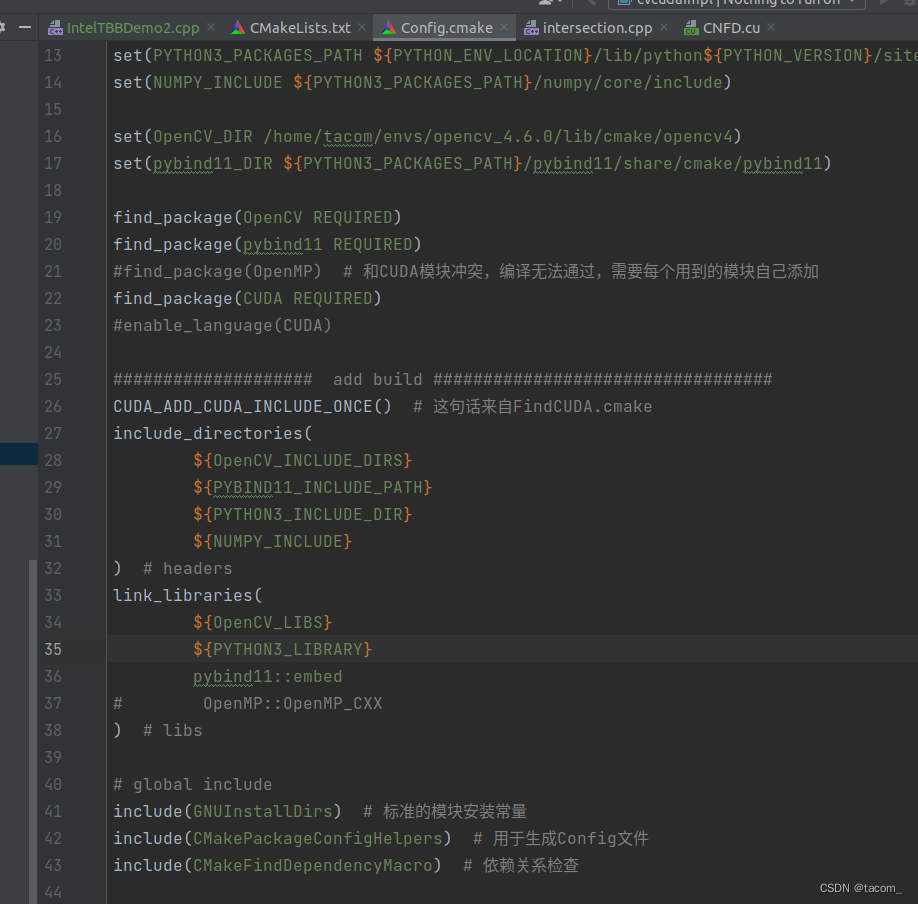Click 'include_directories(' on line 27
918x904 pixels.
click(213, 433)
